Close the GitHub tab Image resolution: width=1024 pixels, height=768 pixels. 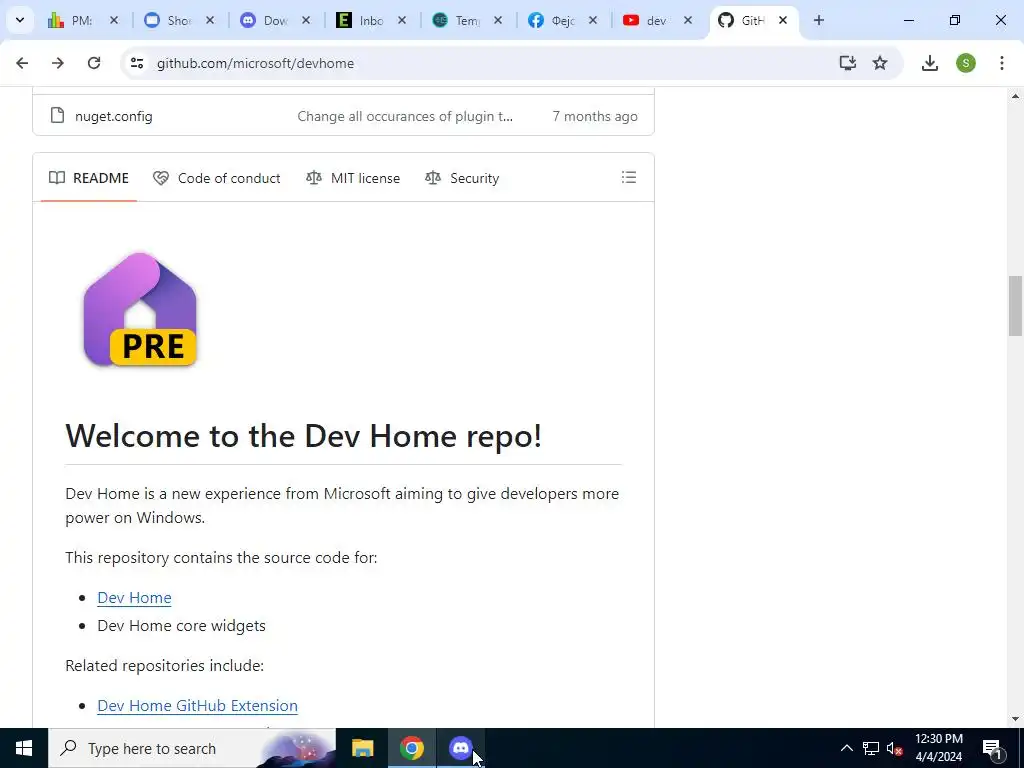tap(783, 20)
